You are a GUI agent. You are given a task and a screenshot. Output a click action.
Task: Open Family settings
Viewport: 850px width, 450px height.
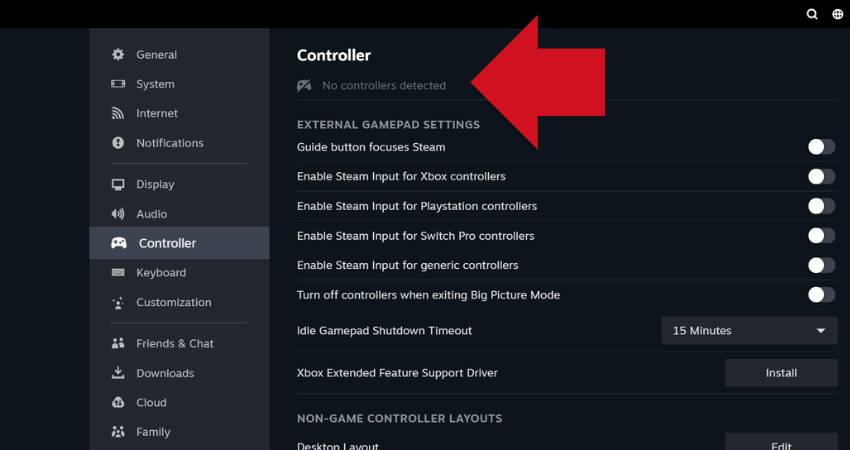(x=179, y=432)
